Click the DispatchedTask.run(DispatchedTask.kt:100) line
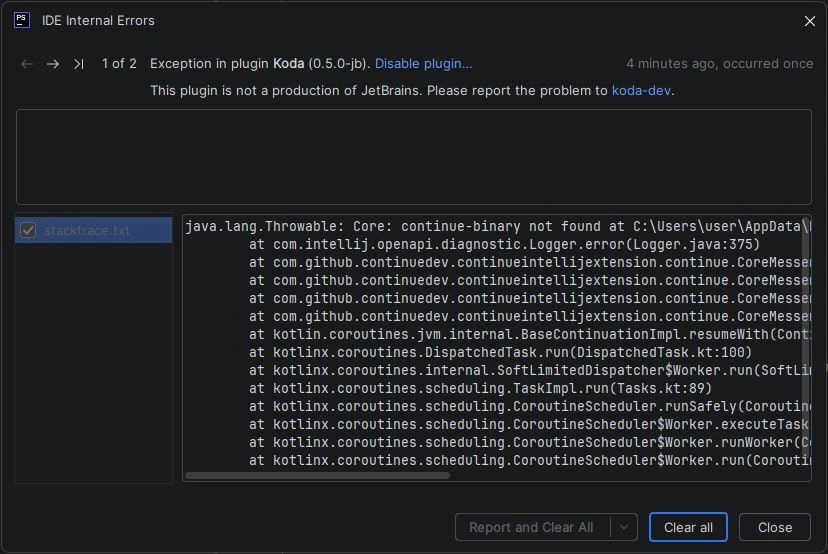 pos(500,352)
